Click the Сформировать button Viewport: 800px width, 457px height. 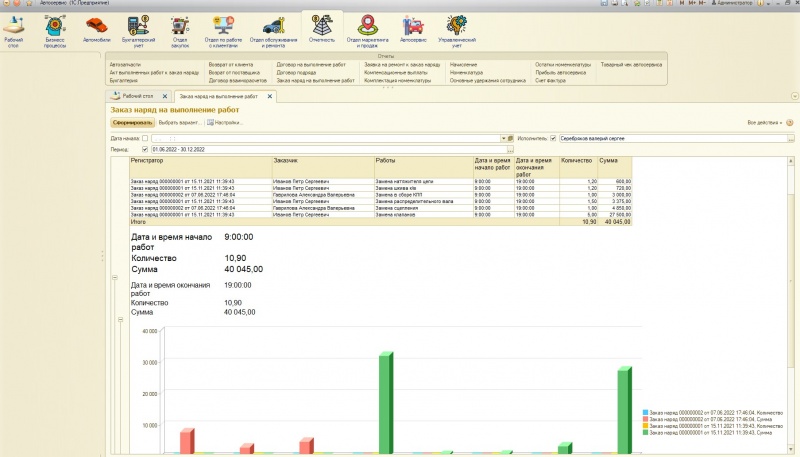click(x=133, y=123)
